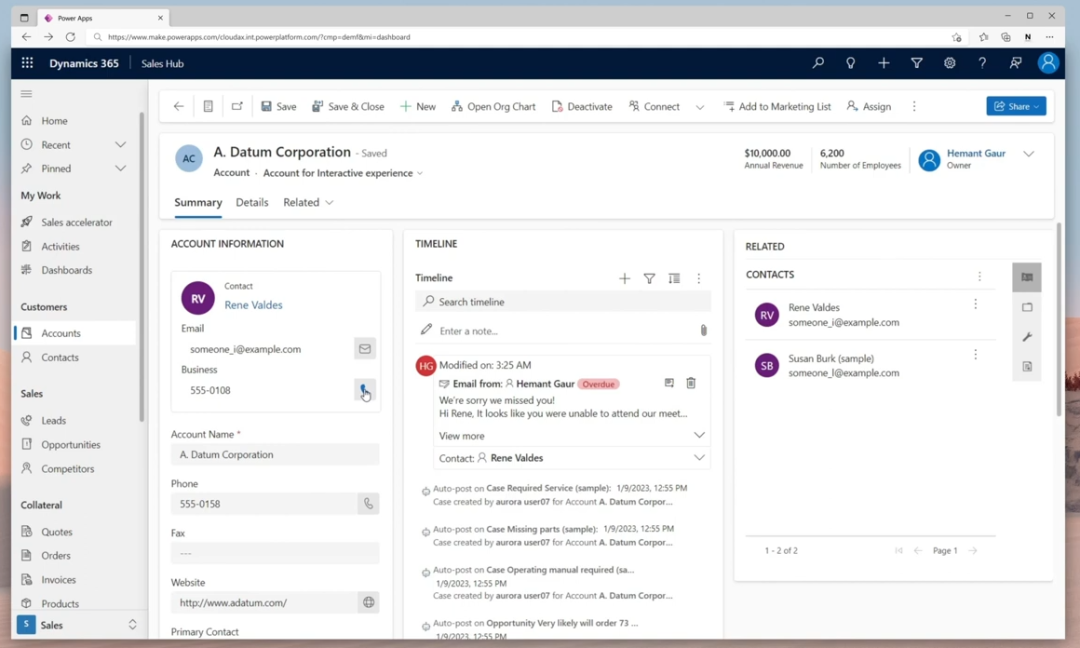Open owner Hemant Gaur link
The height and width of the screenshot is (648, 1080).
976,153
